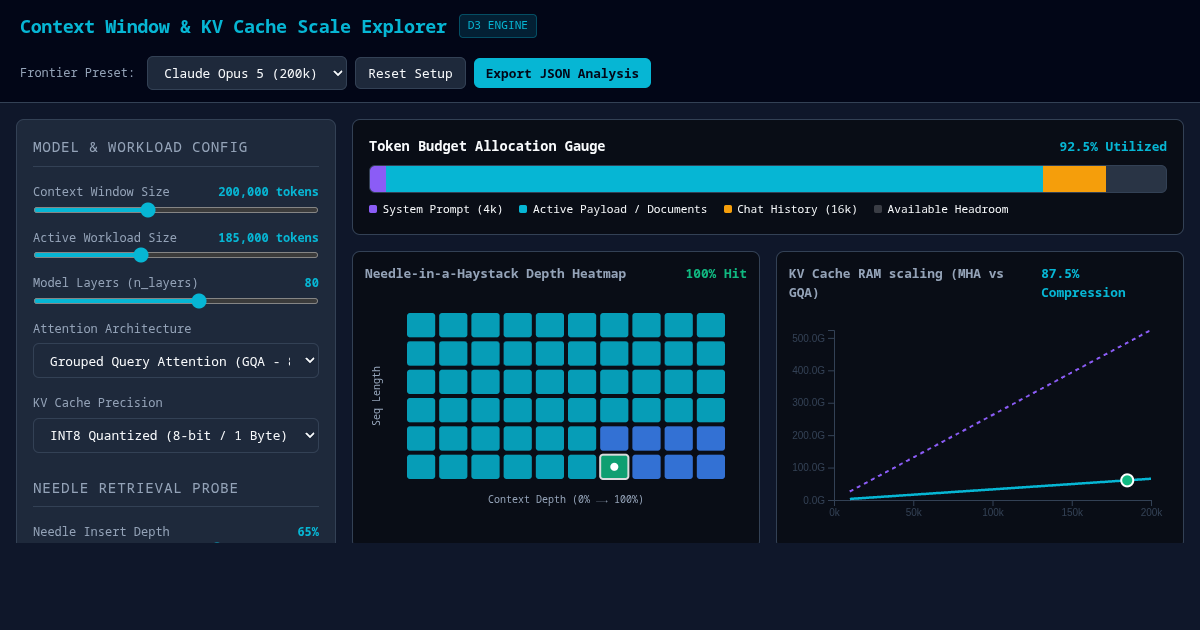Click the MODEL & WORKLOAD CONFIG heading

tap(140, 147)
